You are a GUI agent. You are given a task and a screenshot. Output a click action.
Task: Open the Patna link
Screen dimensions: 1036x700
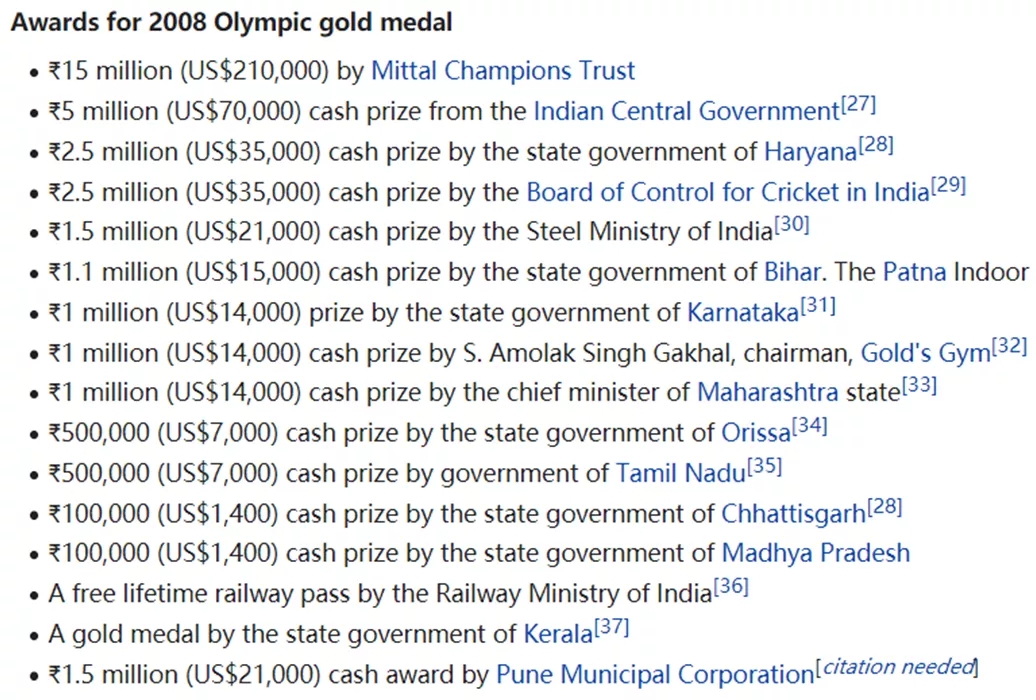914,272
